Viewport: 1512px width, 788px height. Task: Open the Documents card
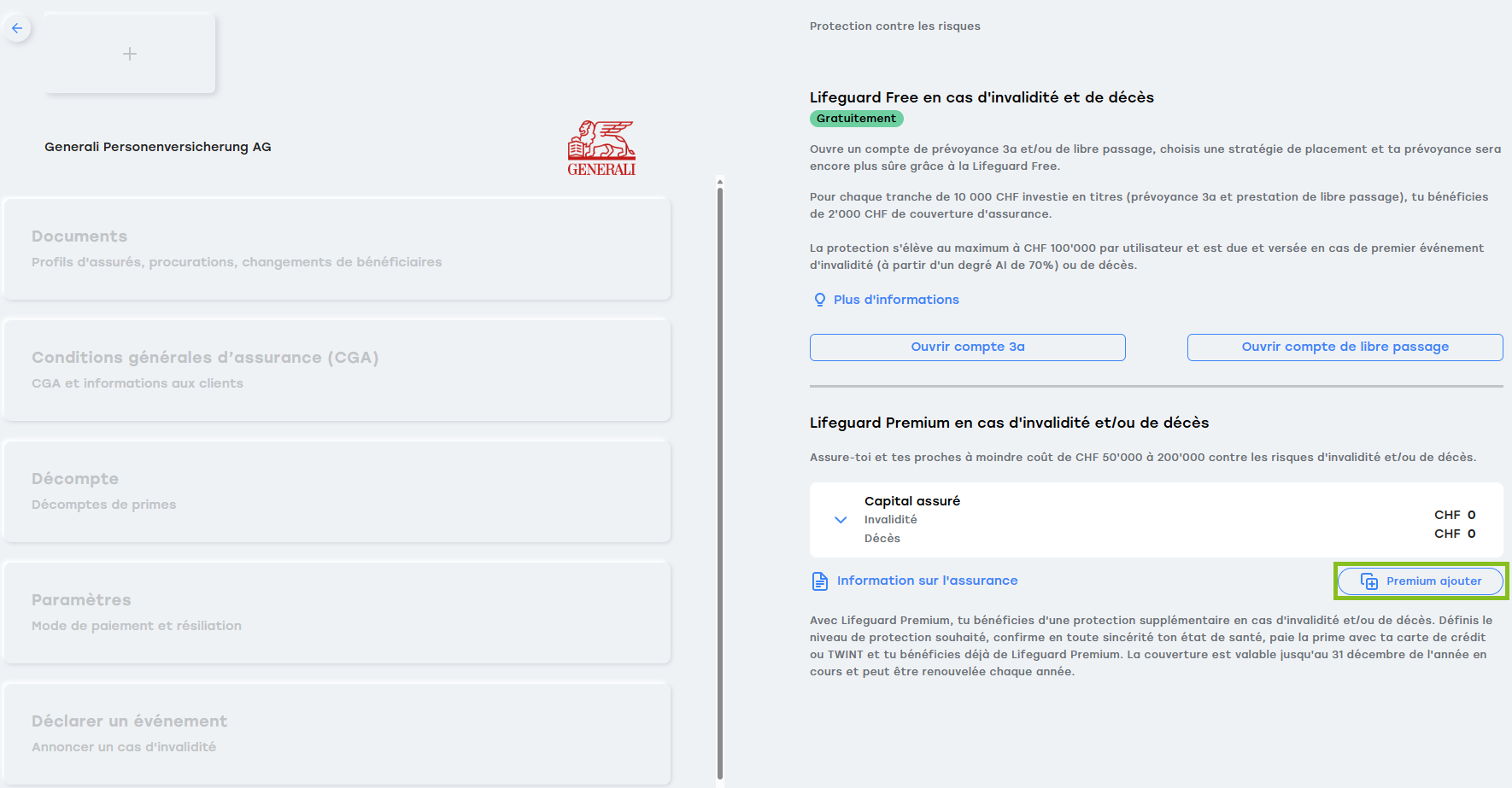(x=337, y=248)
